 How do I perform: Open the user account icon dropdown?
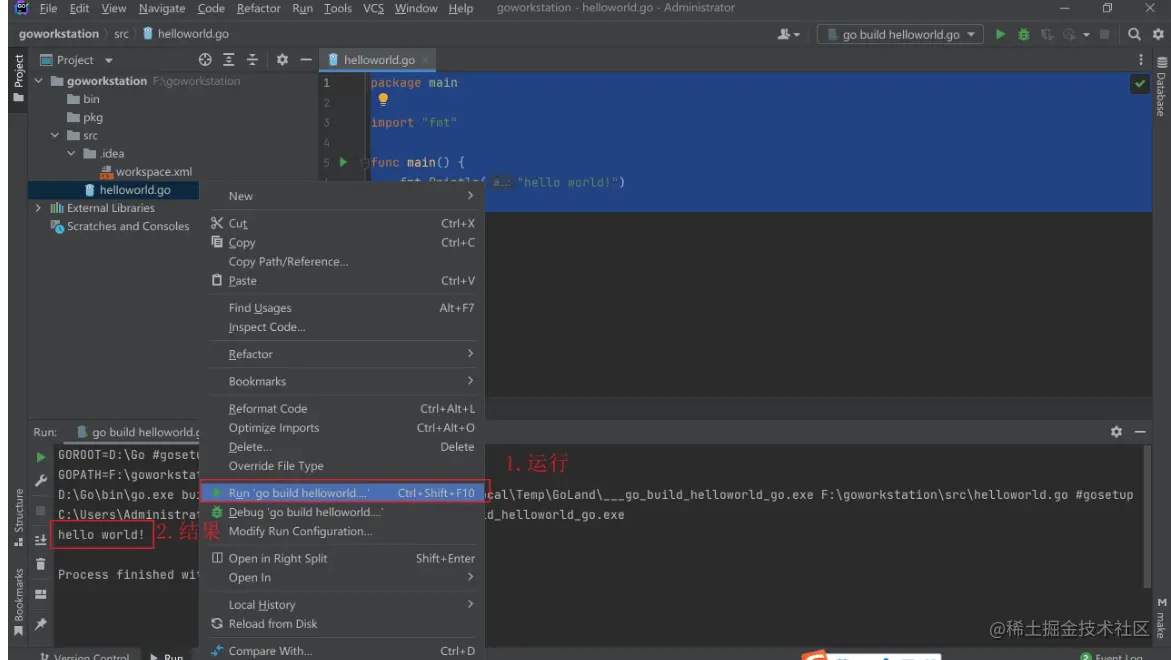[x=788, y=34]
